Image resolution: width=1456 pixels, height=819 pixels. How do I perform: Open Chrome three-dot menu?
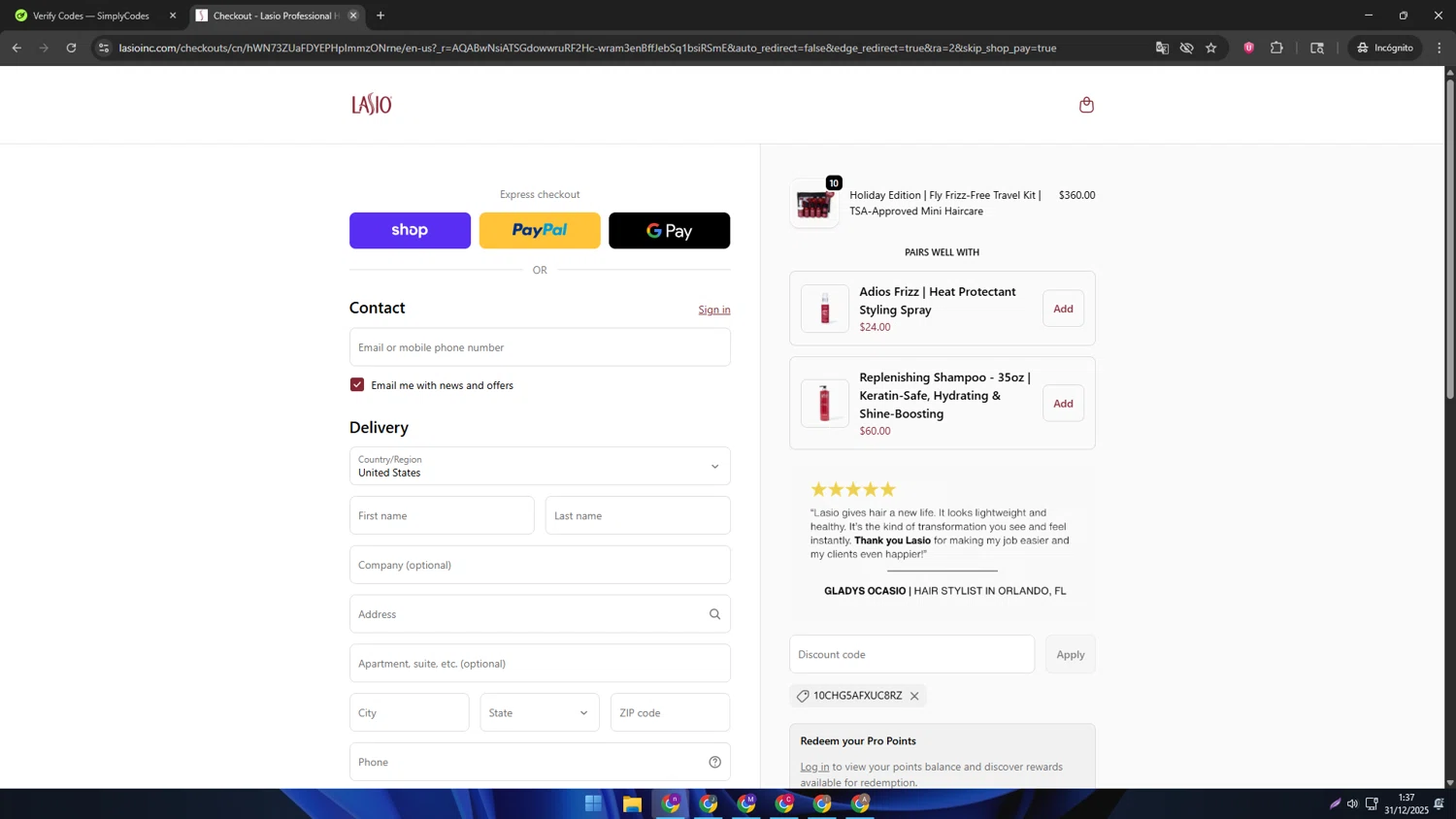[1439, 48]
